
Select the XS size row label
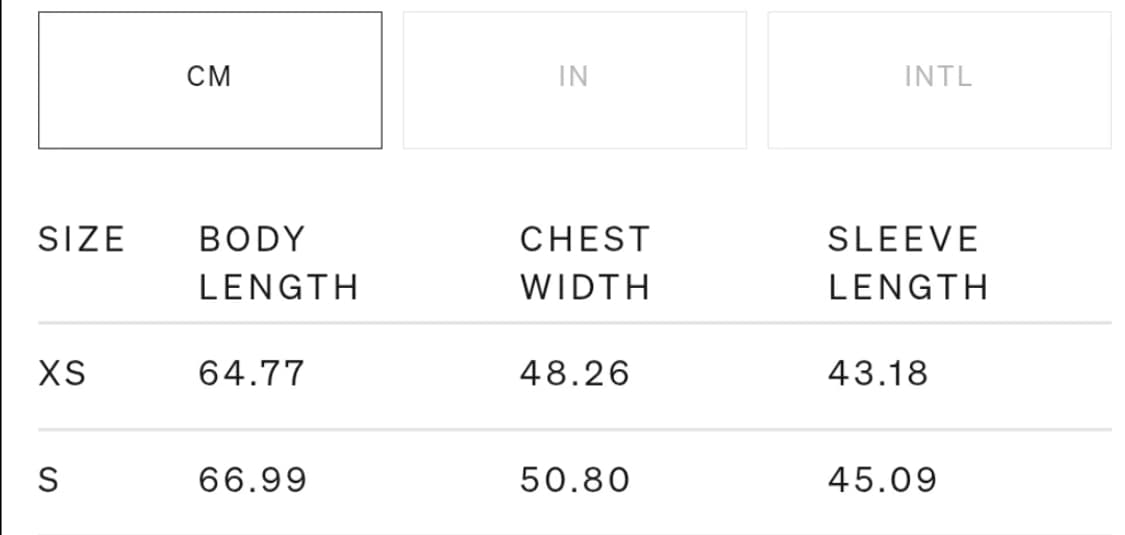pyautogui.click(x=62, y=374)
